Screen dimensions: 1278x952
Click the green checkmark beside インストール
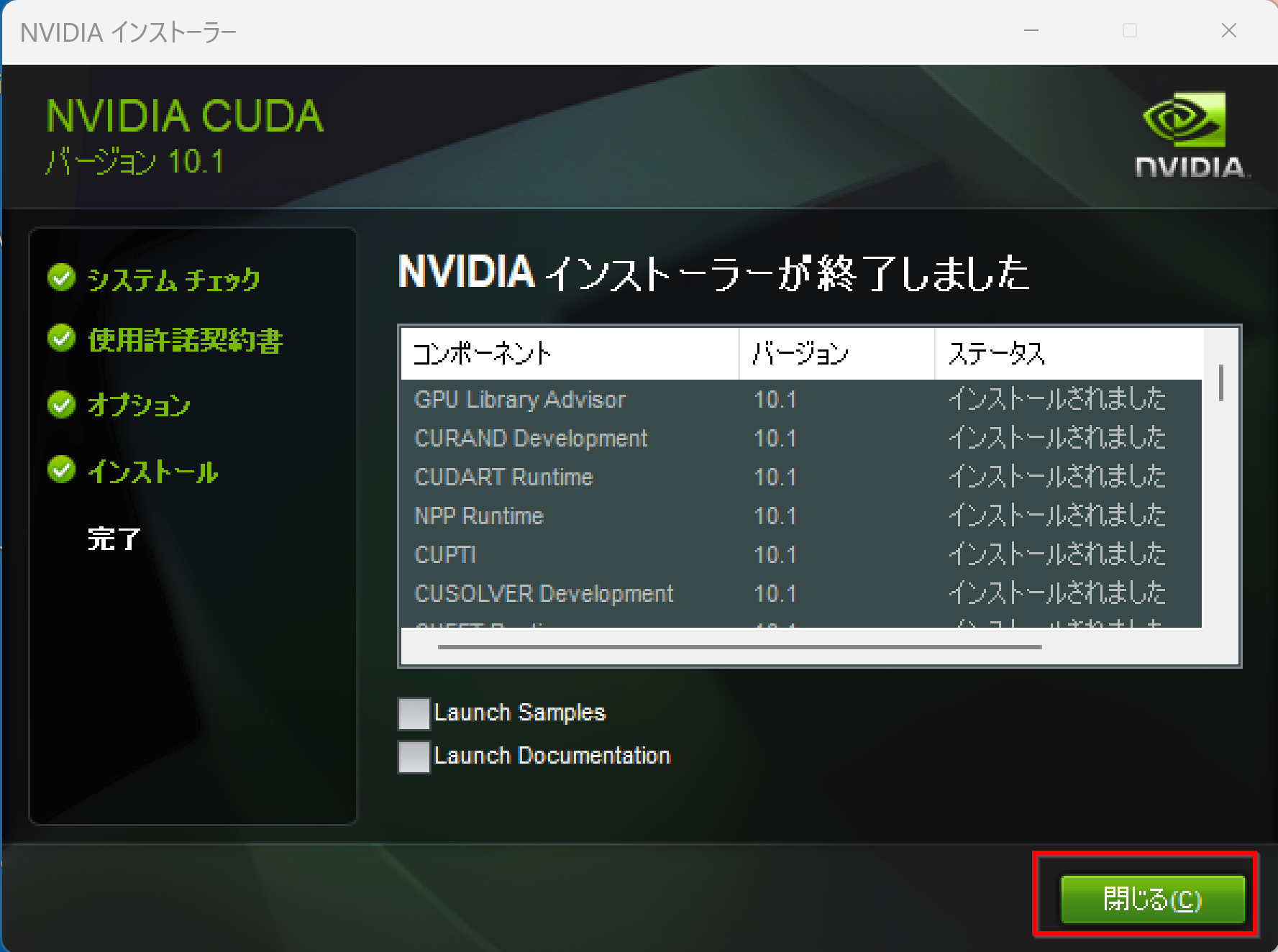click(x=62, y=470)
